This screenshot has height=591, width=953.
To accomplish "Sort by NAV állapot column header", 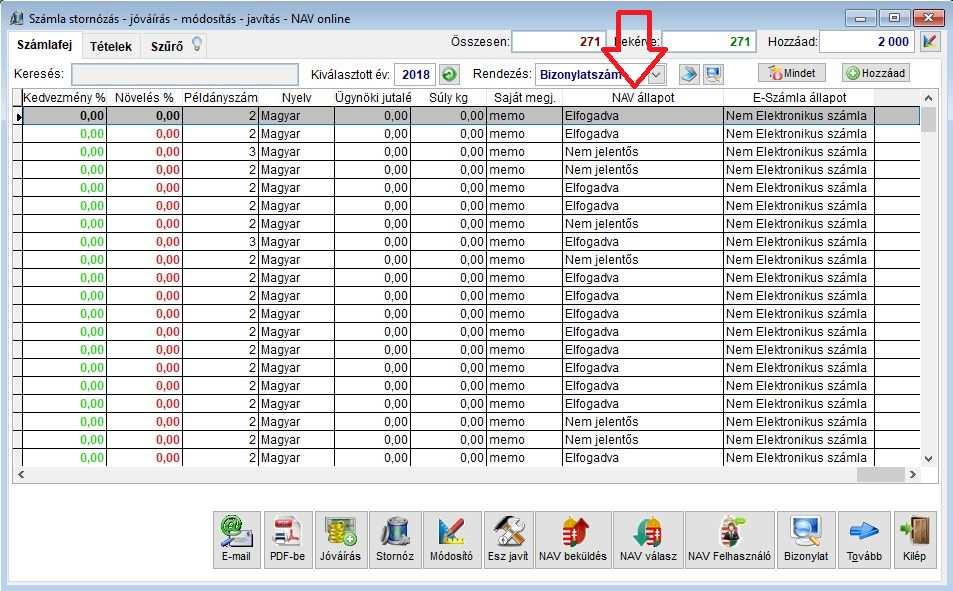I will [642, 97].
